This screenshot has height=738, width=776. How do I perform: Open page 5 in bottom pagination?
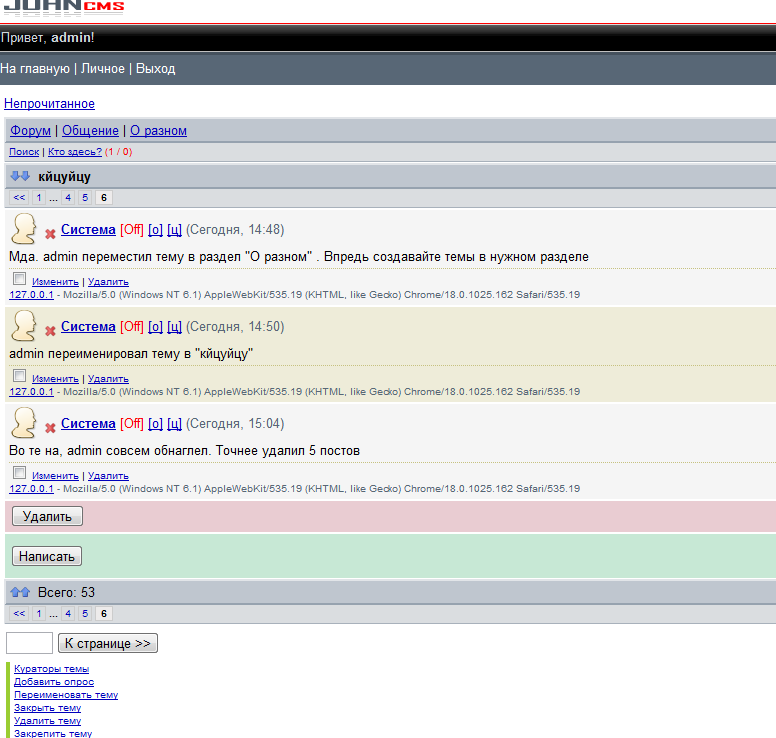[86, 613]
